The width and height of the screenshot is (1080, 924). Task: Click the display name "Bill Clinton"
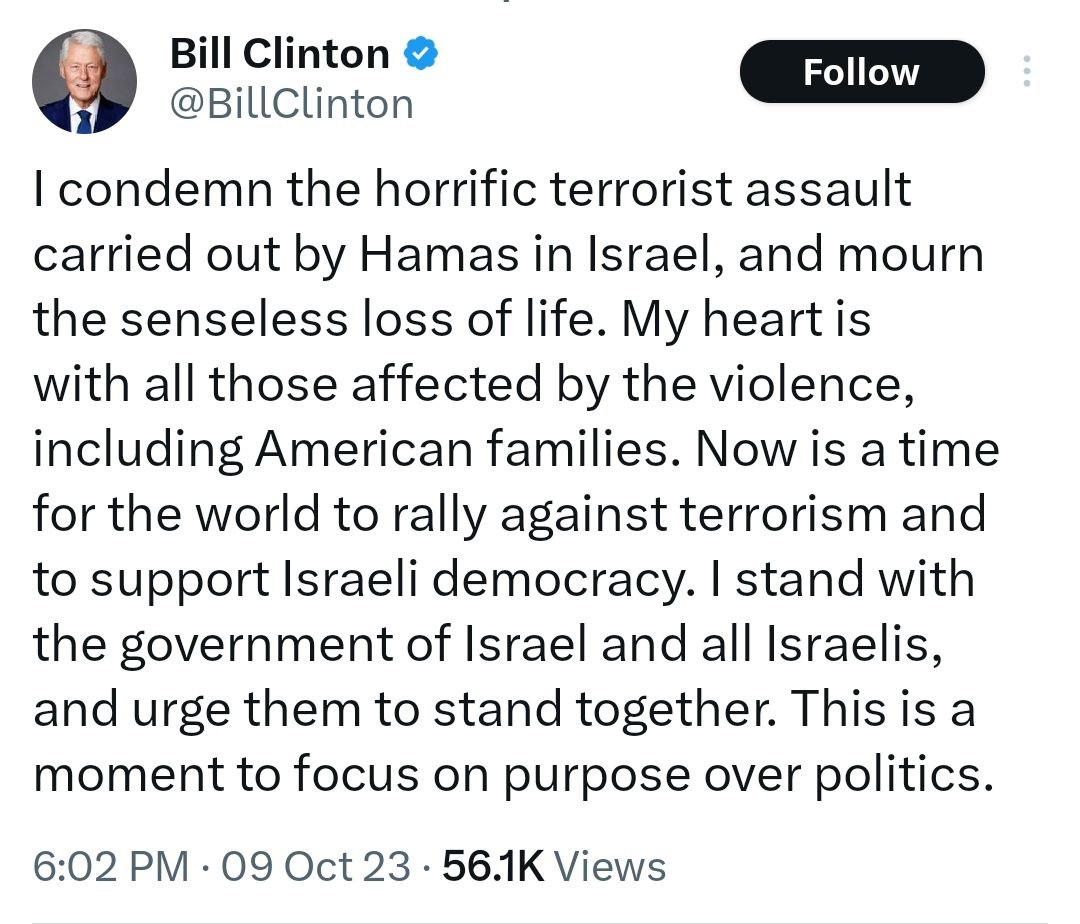280,53
